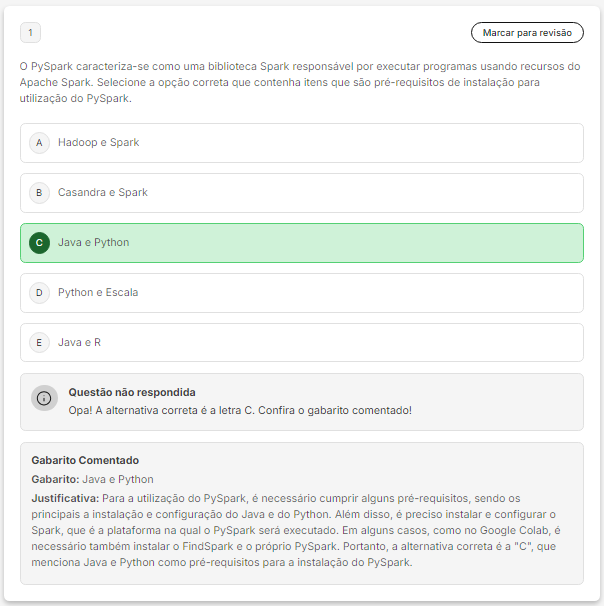Click the letter B circle badge

tap(39, 193)
